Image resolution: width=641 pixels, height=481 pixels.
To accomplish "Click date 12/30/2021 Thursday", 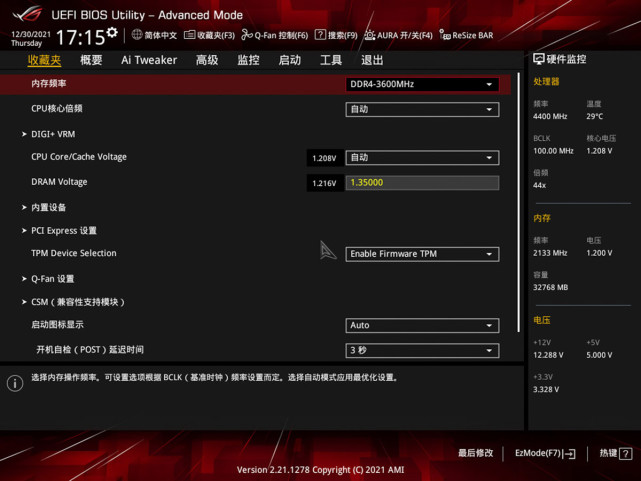I will pyautogui.click(x=31, y=39).
